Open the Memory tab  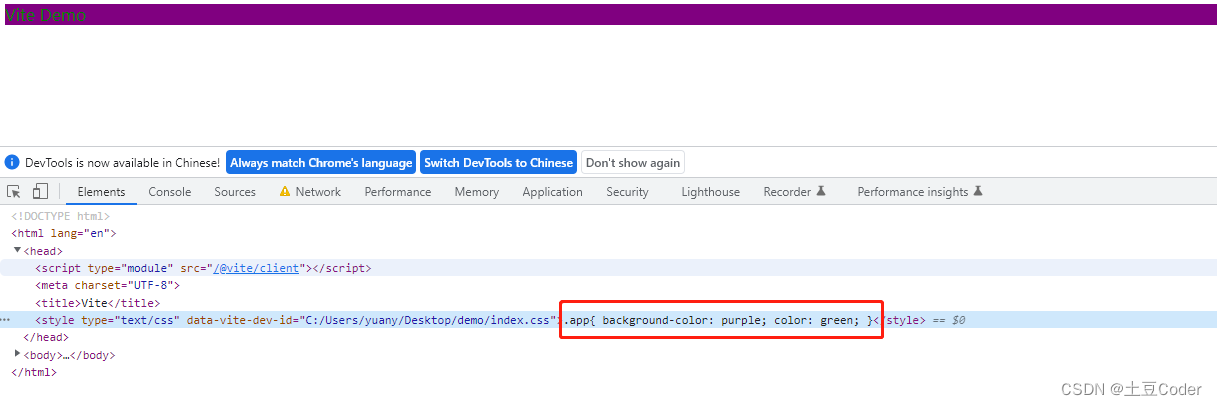[x=476, y=192]
